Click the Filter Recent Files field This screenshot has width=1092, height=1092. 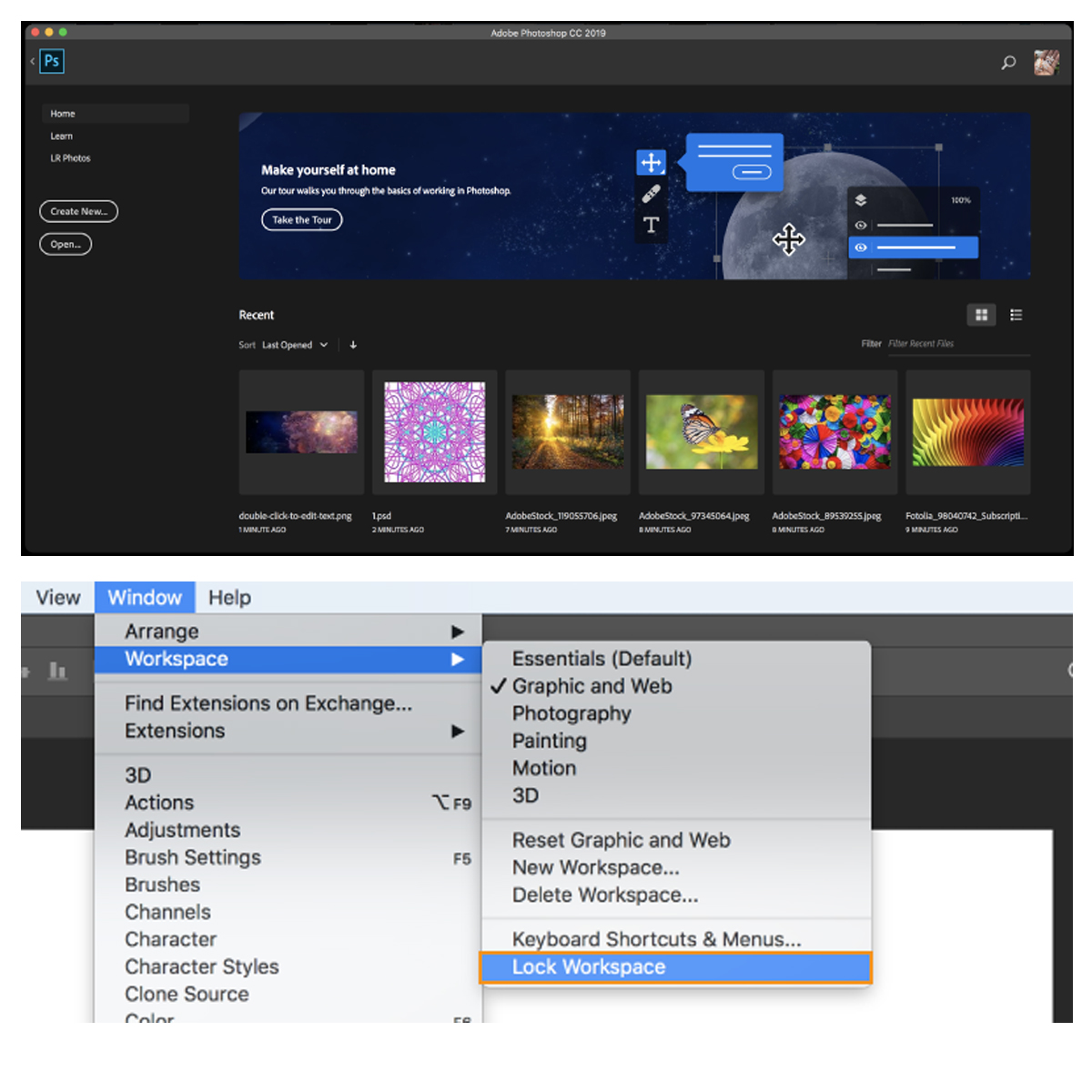(957, 344)
